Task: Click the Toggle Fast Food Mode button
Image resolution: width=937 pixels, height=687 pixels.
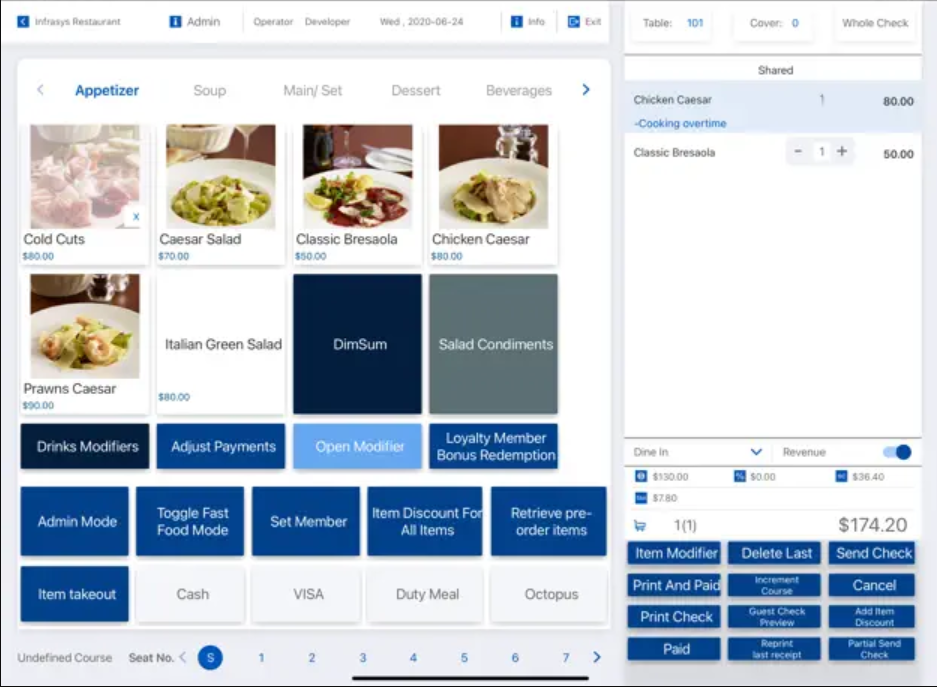Action: tap(192, 521)
